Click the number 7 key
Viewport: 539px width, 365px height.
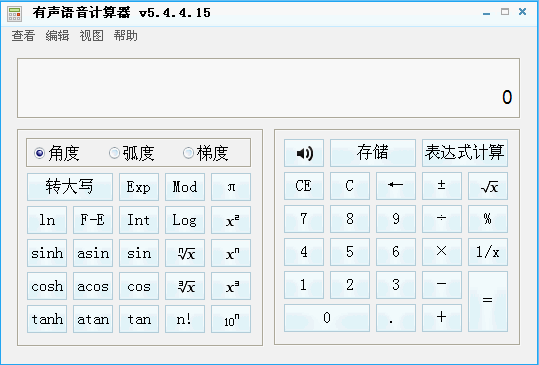pyautogui.click(x=304, y=219)
